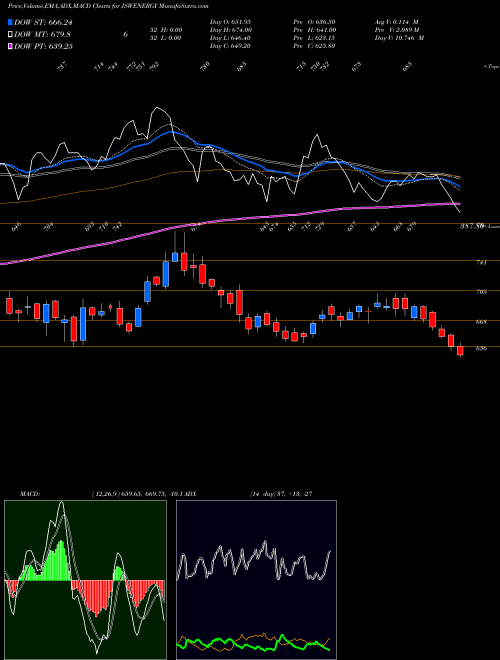Click the MACD (12,26,9) parameter values text
The height and width of the screenshot is (660, 500).
[x=136, y=494]
